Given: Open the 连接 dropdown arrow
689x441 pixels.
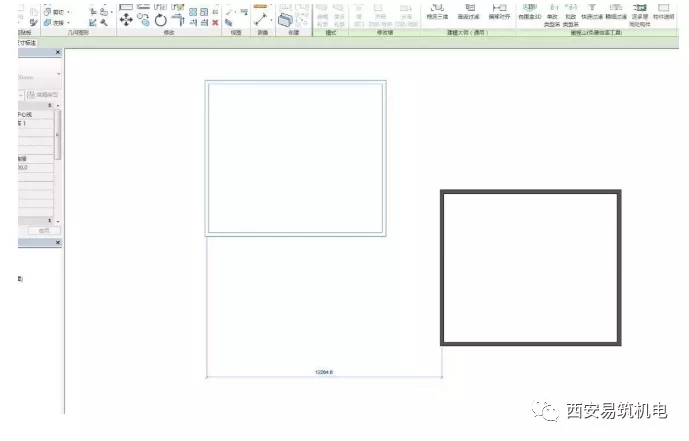Looking at the screenshot, I should pyautogui.click(x=68, y=22).
